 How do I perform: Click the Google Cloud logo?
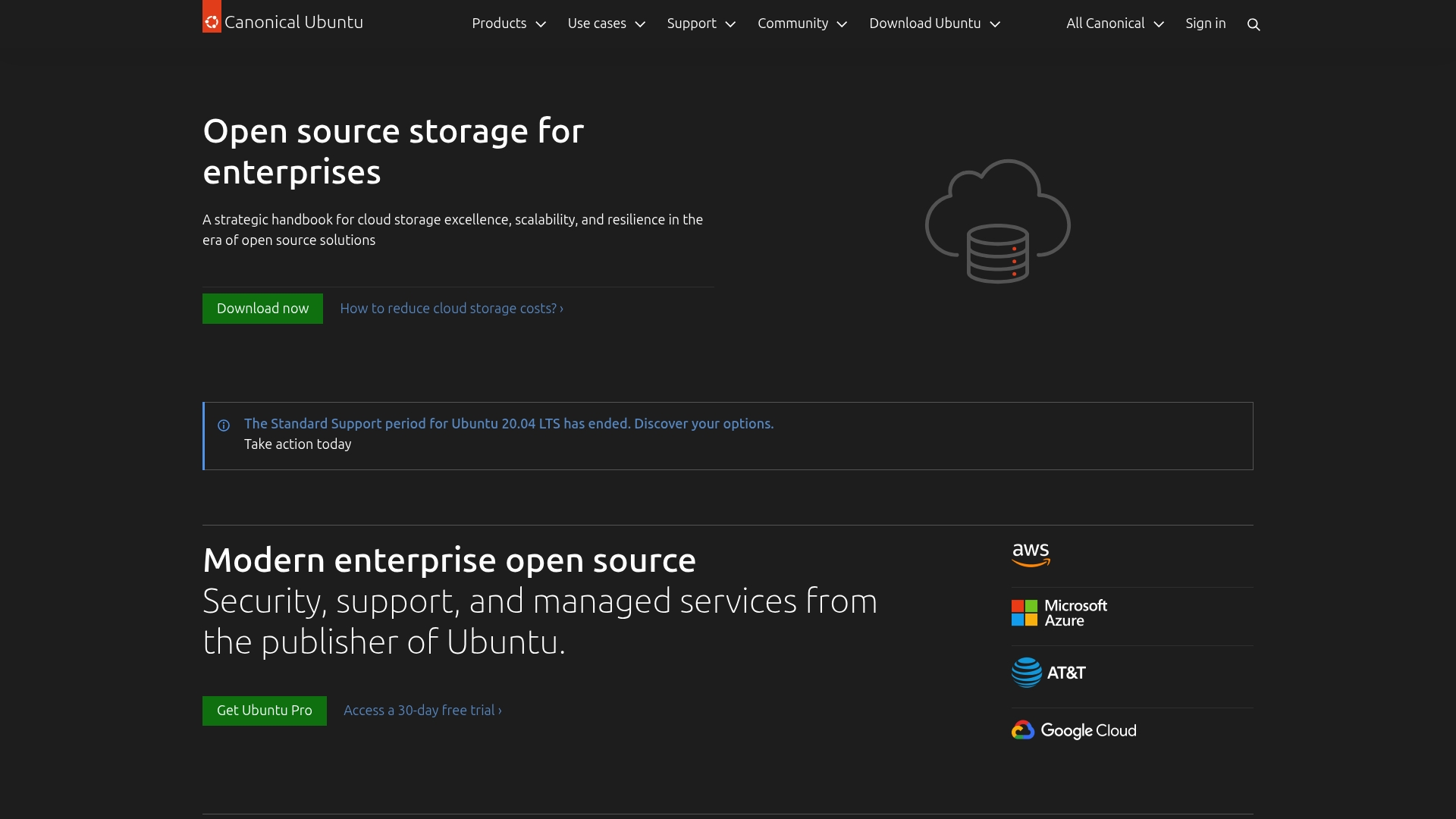1073,730
